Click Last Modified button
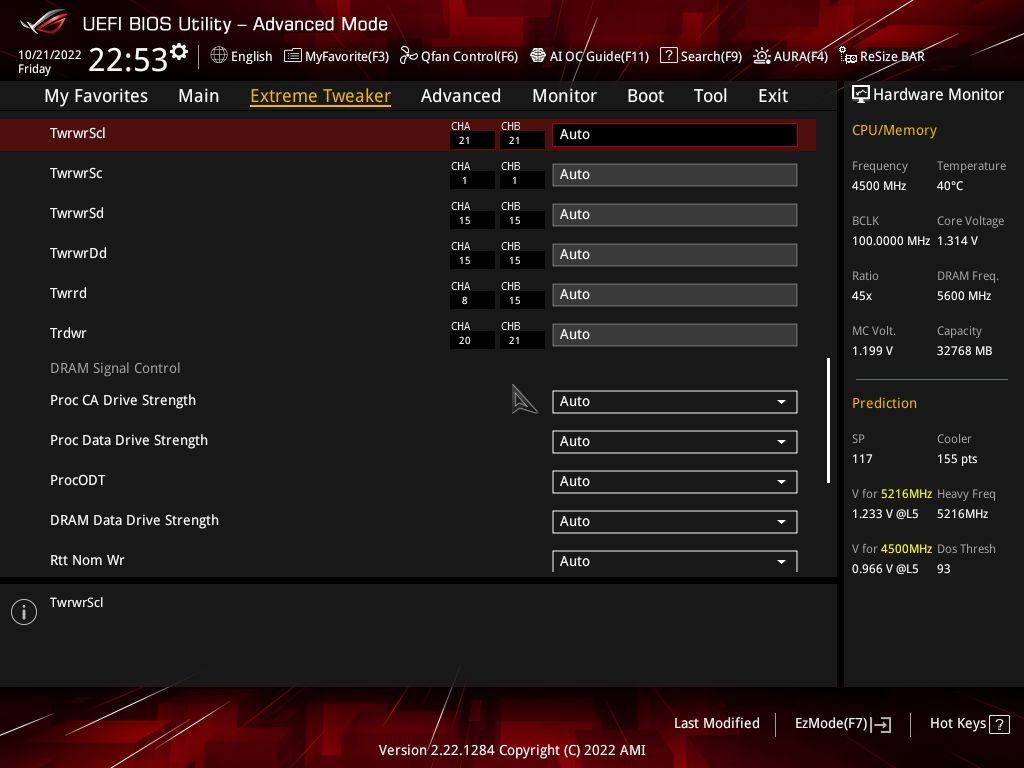Image resolution: width=1024 pixels, height=768 pixels. [x=716, y=723]
